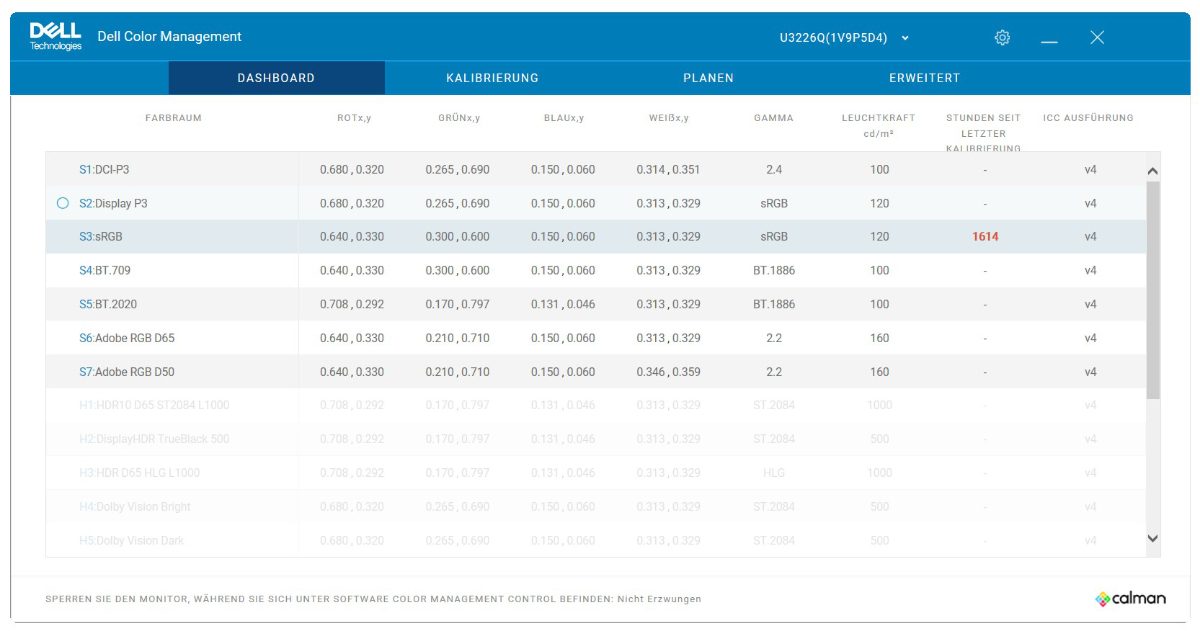Minimize the Dell Color Management window
This screenshot has width=1200, height=631.
click(1049, 38)
